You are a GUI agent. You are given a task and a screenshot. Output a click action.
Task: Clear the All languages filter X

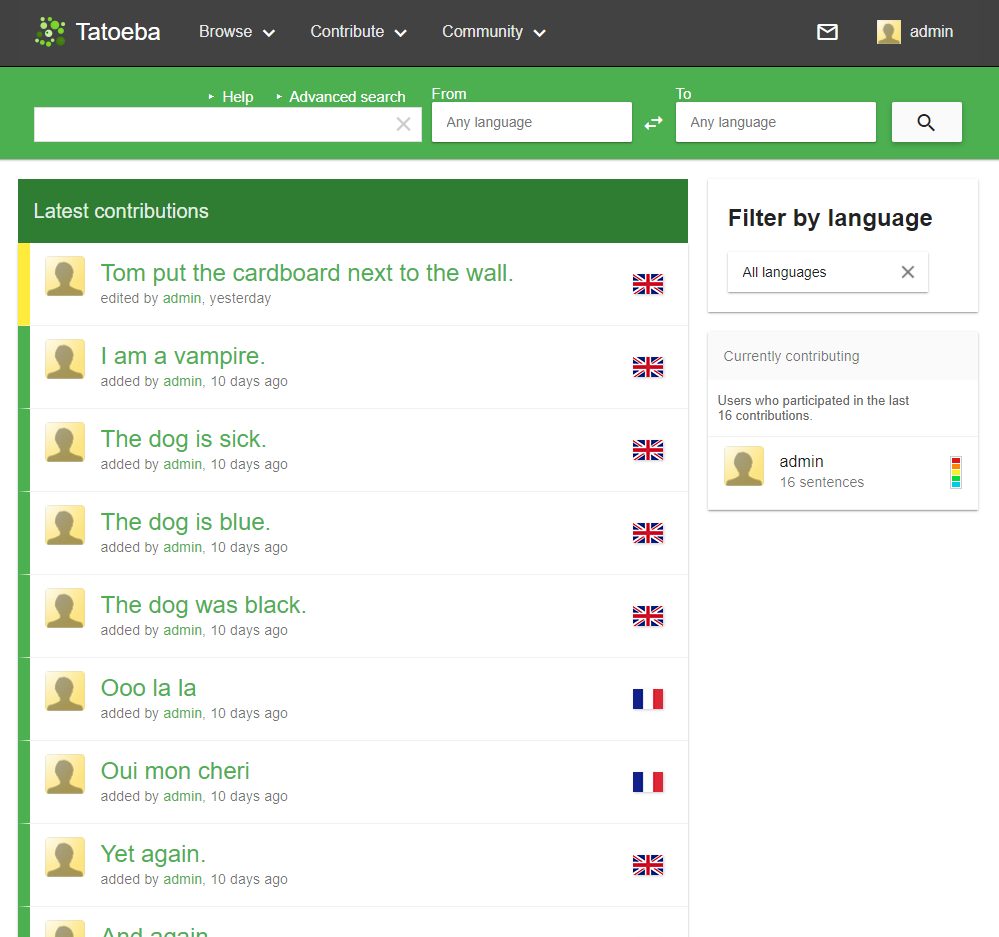(x=908, y=272)
